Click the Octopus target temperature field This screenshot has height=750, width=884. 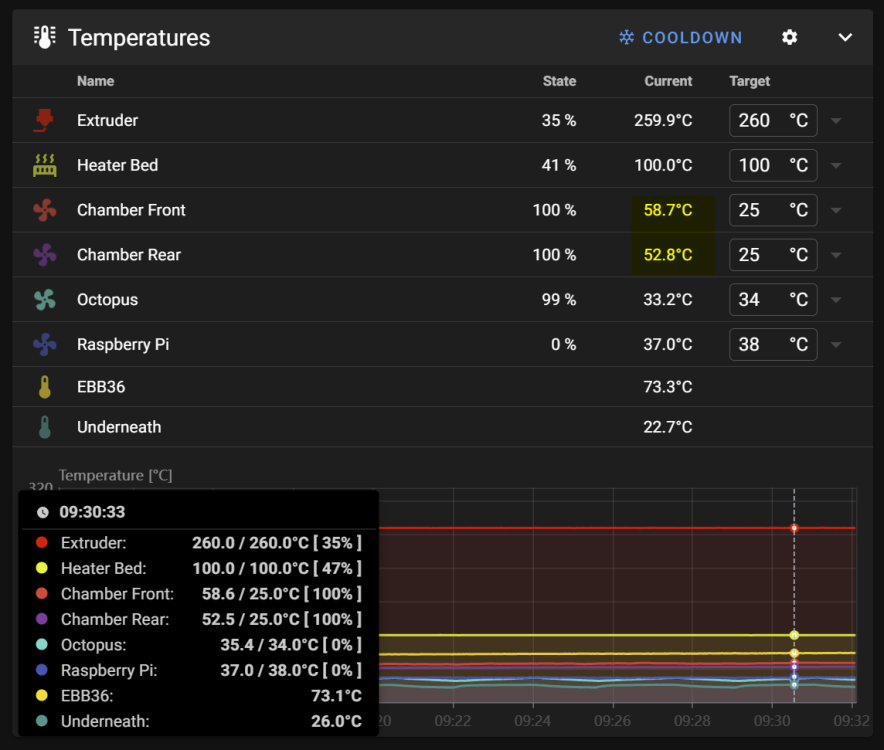[773, 299]
